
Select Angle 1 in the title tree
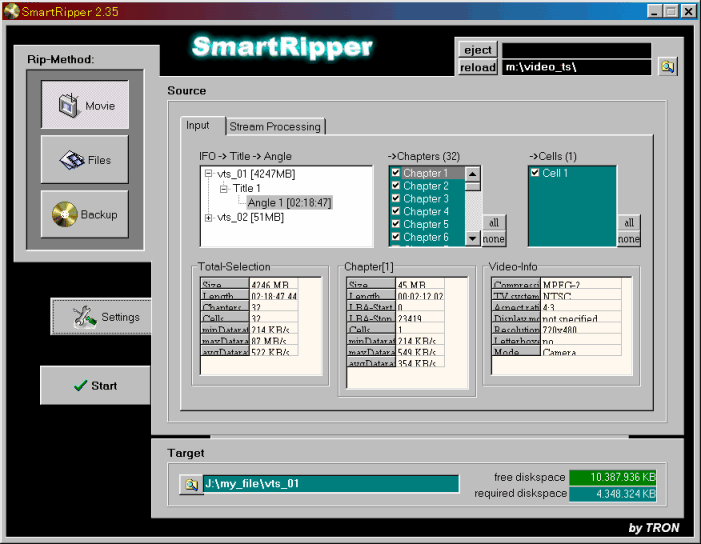pos(289,203)
